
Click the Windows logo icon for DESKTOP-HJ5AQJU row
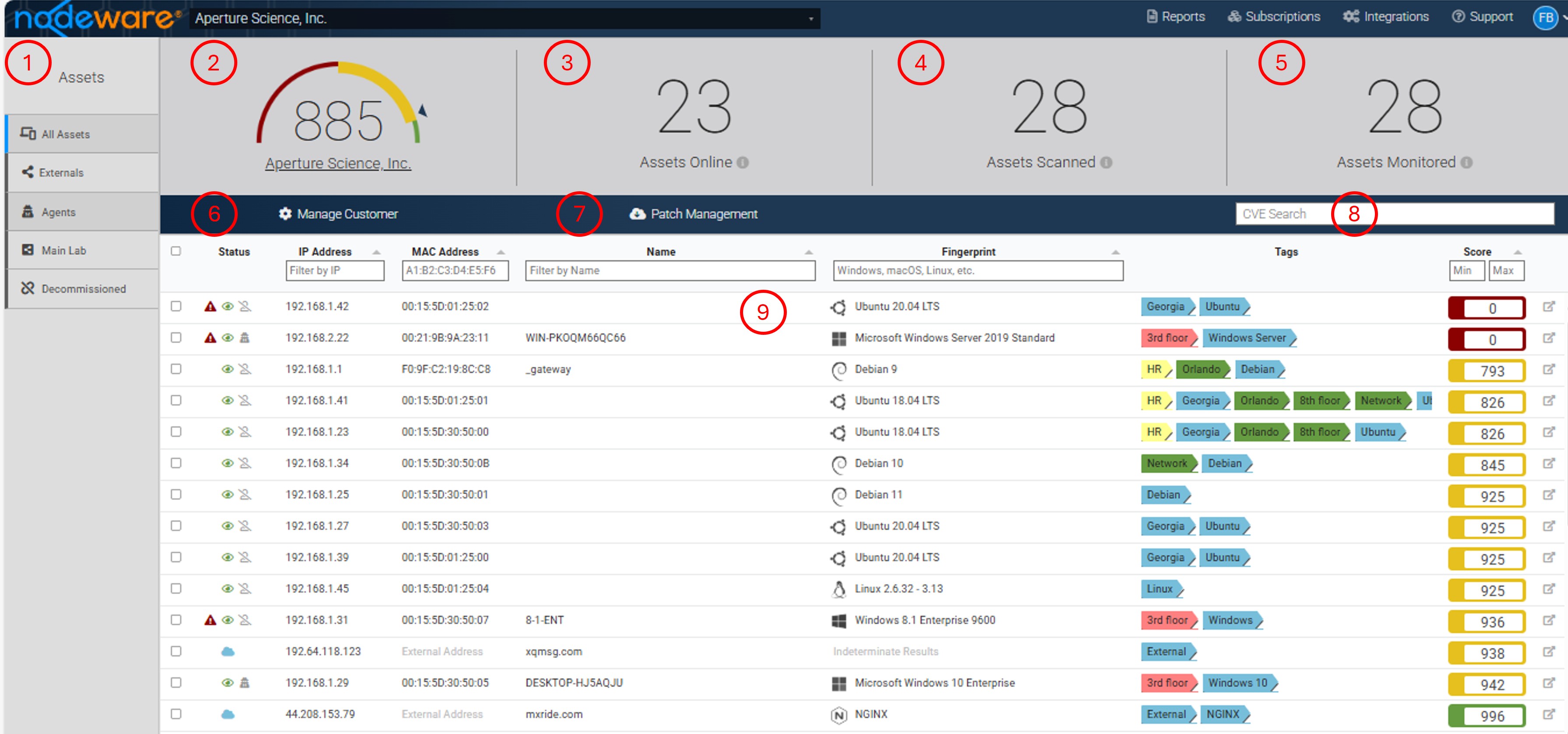[x=839, y=684]
